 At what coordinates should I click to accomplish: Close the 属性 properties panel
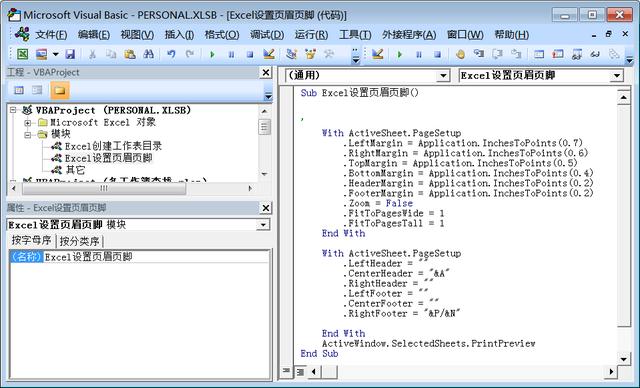point(266,208)
